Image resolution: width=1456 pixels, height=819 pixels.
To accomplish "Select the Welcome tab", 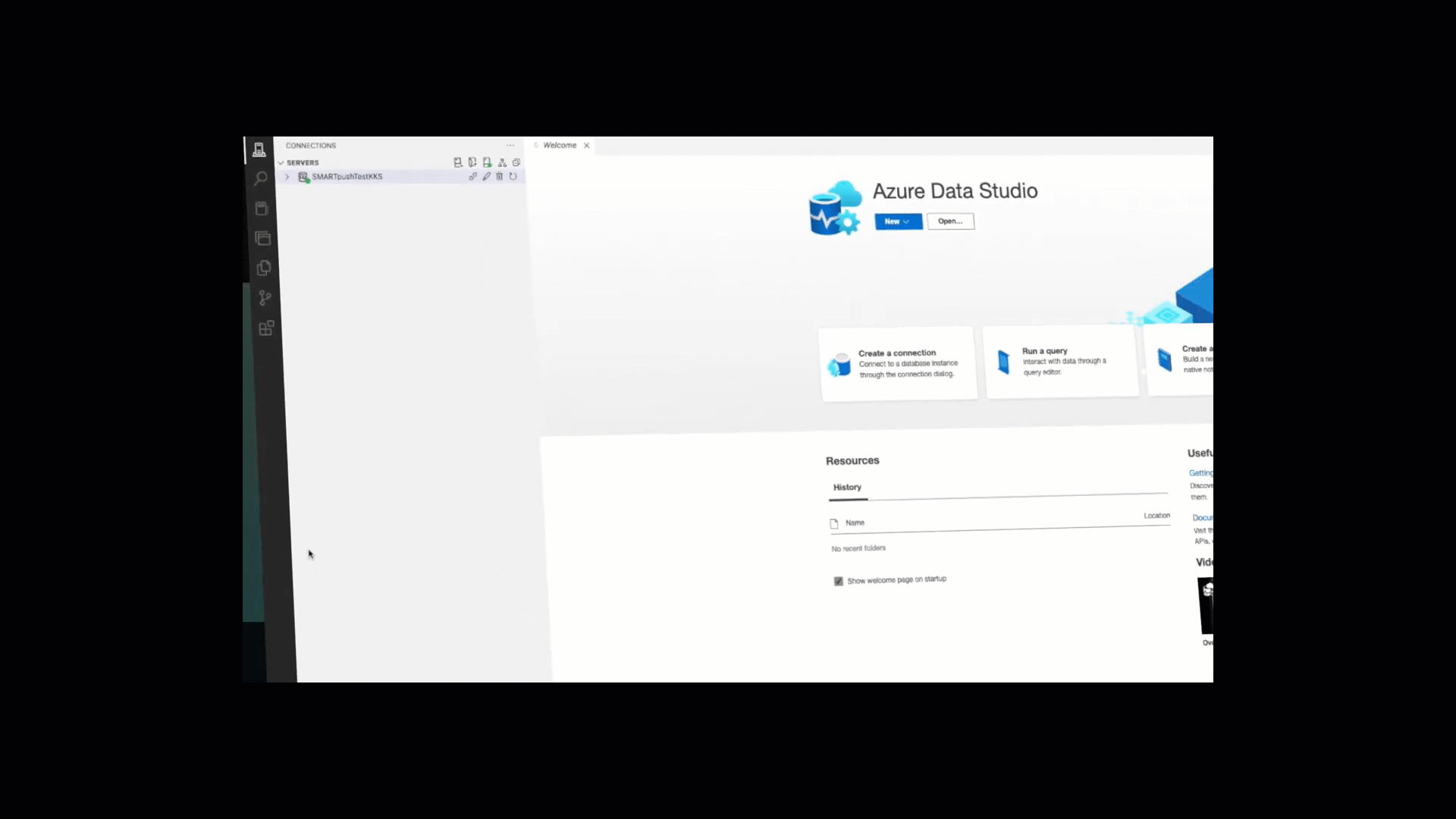I will pos(560,146).
